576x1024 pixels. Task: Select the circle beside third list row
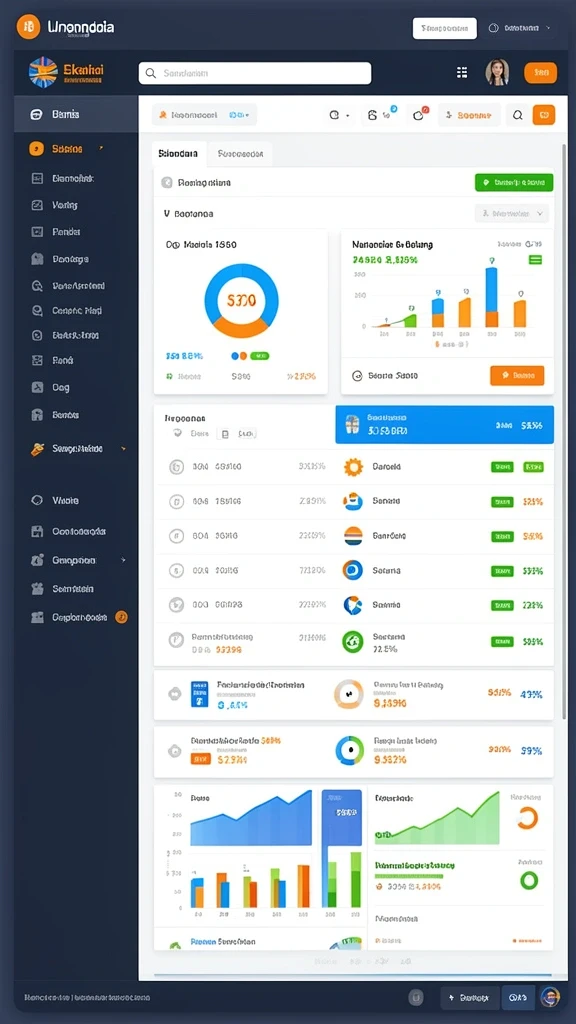point(176,536)
